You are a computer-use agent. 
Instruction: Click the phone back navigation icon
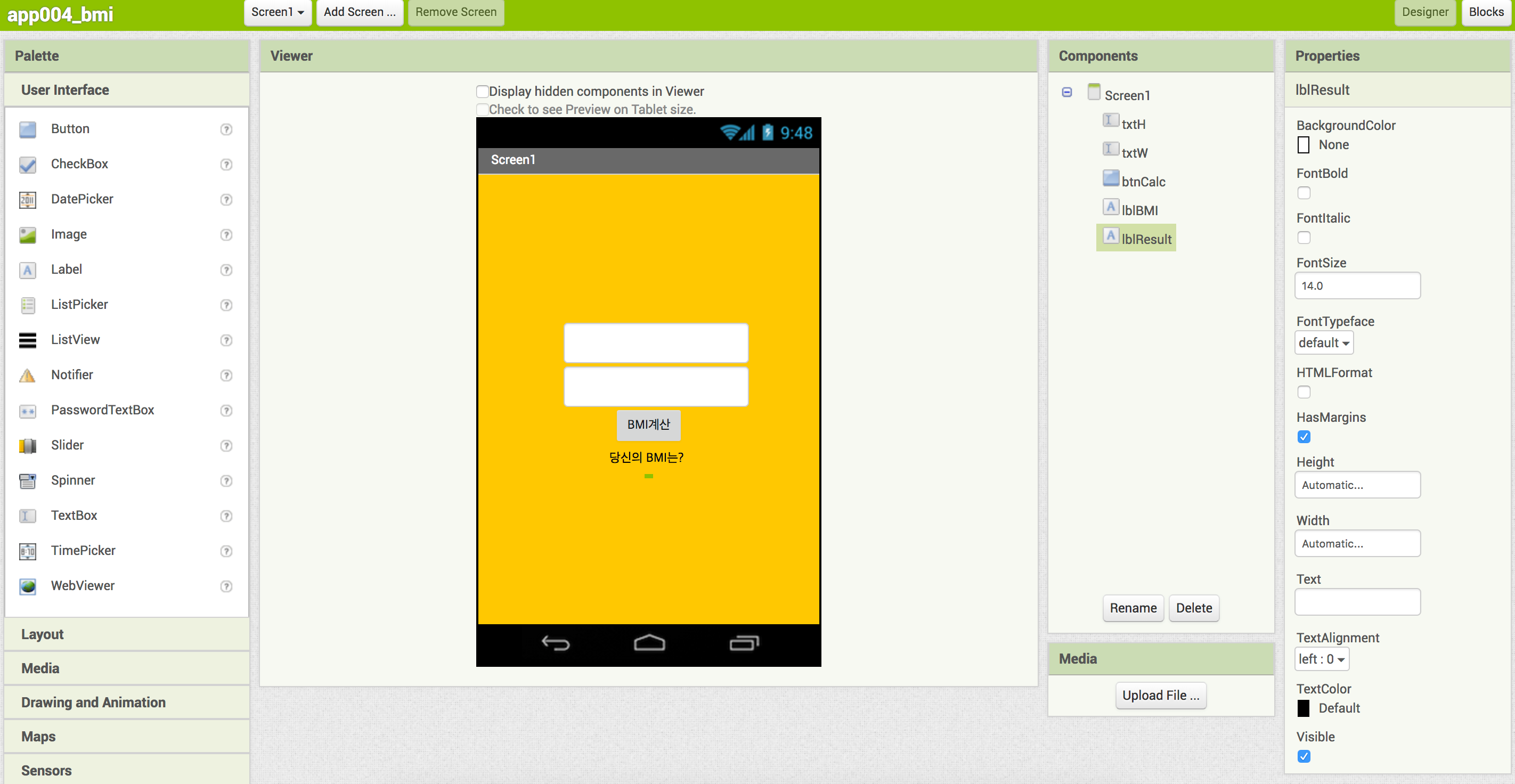(555, 643)
